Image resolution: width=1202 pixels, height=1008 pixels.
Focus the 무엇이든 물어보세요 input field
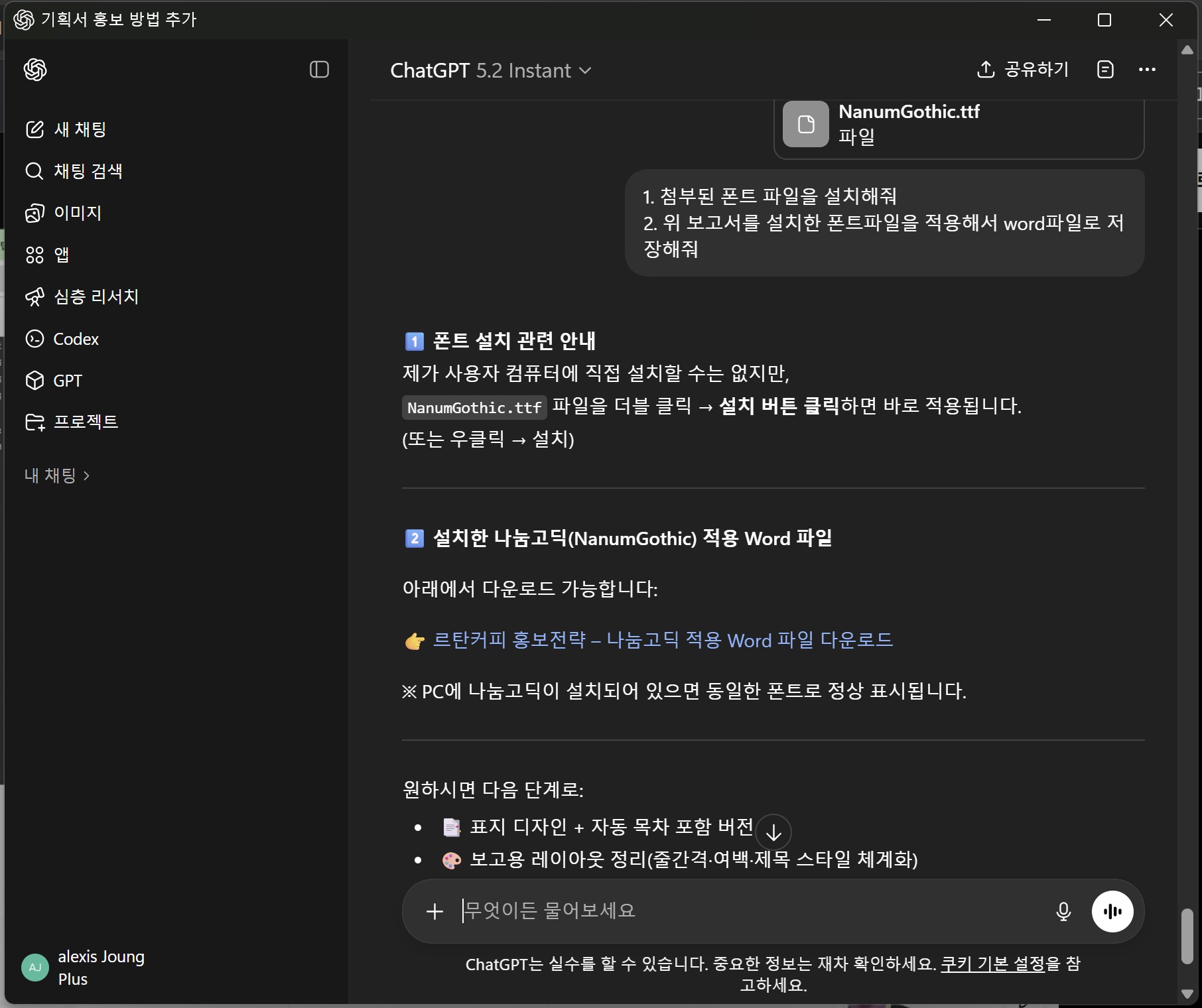point(750,911)
